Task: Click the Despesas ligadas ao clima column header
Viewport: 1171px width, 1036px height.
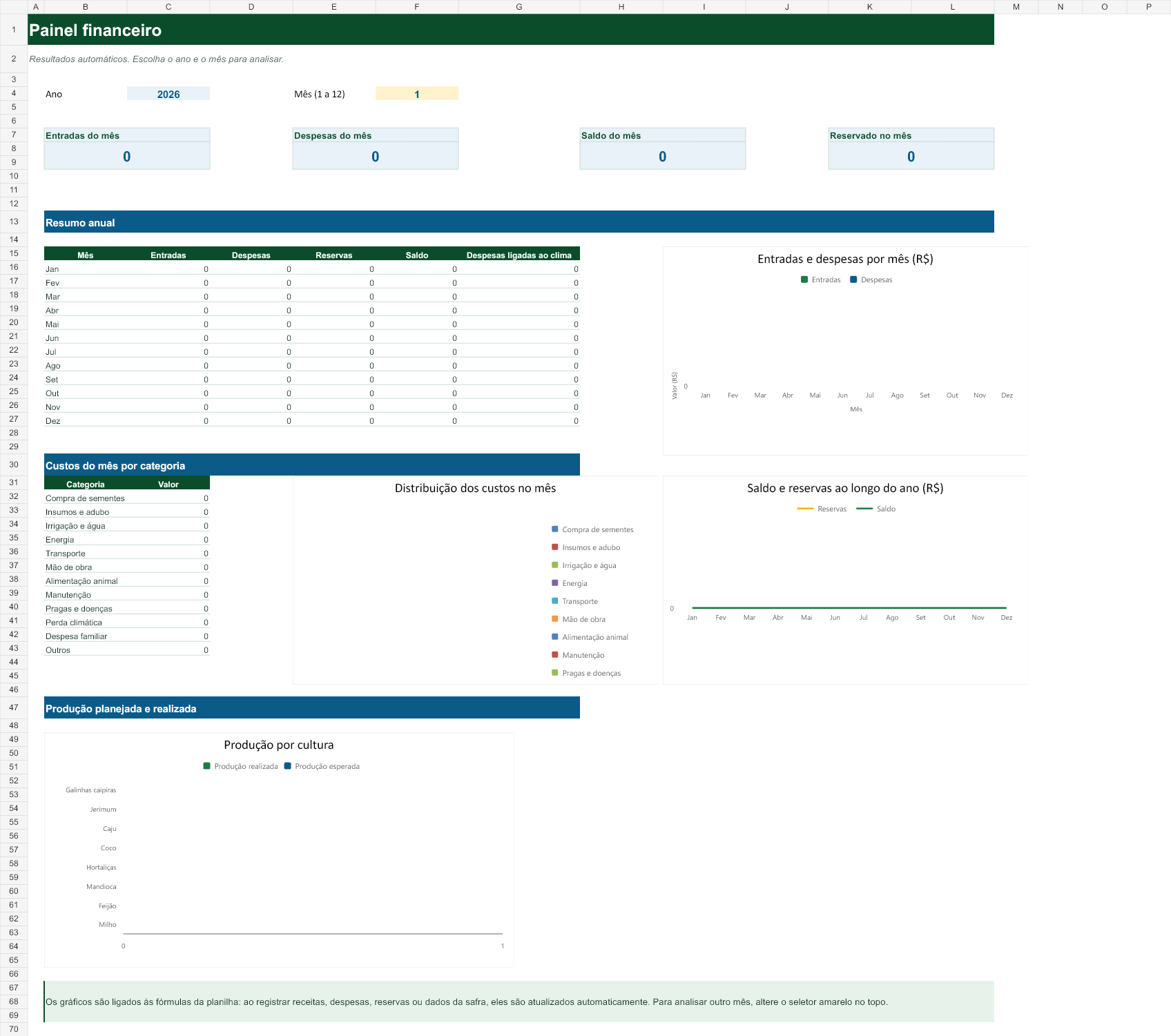Action: coord(519,255)
